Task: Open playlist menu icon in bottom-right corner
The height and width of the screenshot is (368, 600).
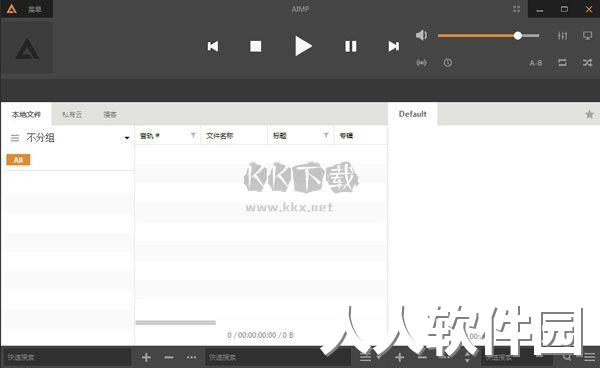Action: click(590, 357)
